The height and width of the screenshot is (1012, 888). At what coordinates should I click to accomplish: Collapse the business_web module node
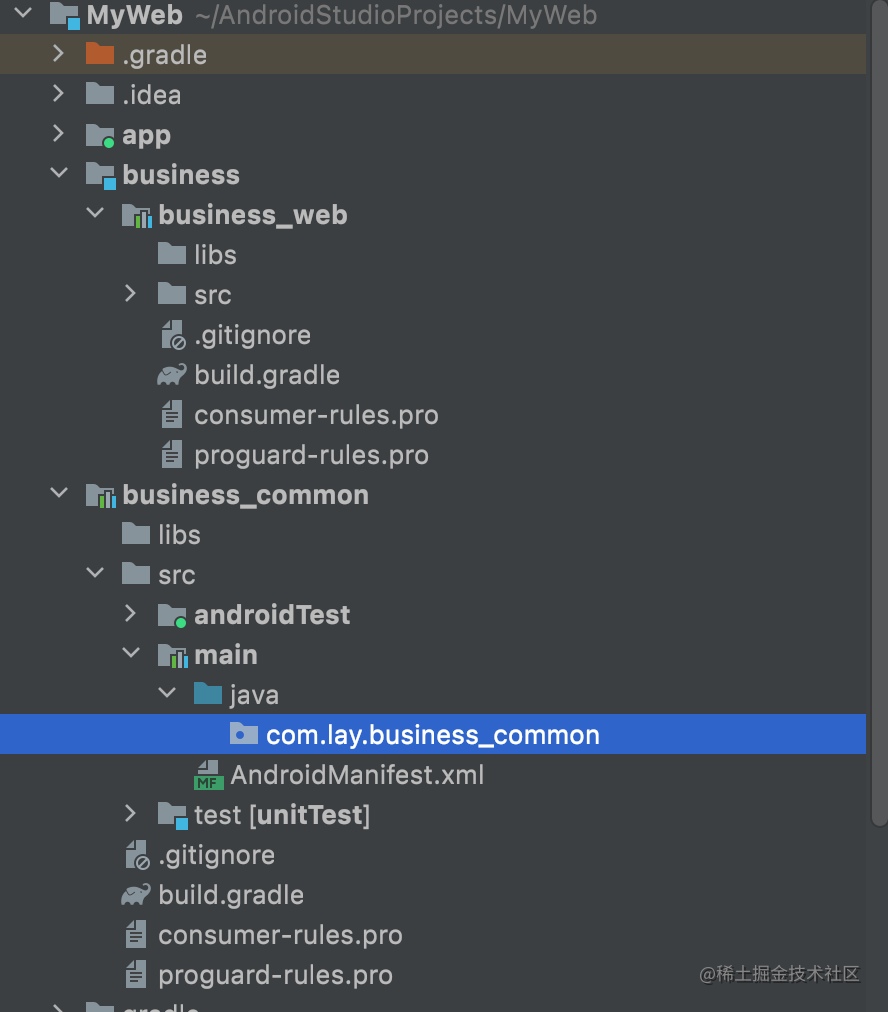(96, 214)
